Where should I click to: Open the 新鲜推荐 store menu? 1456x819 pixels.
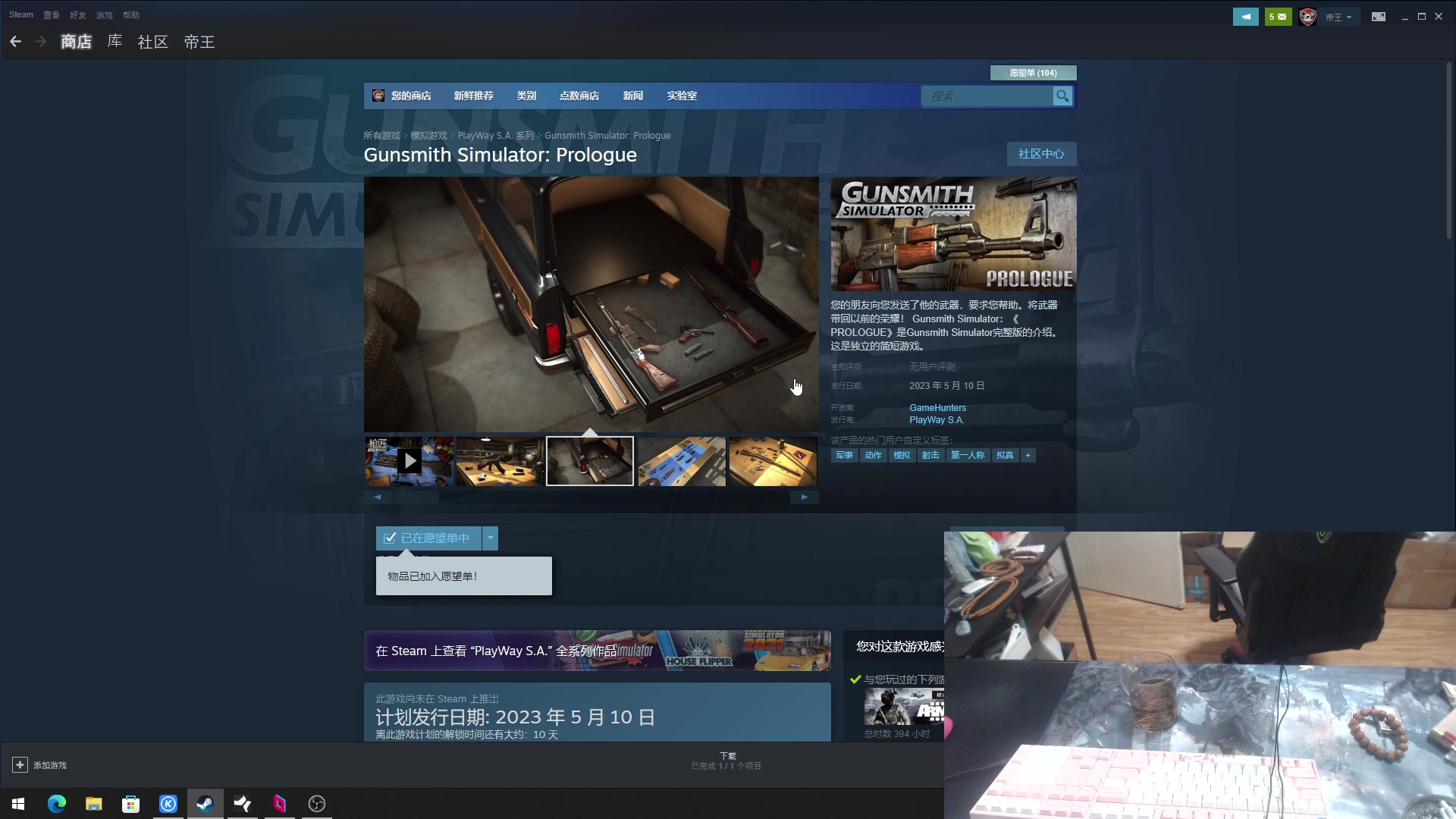click(473, 96)
